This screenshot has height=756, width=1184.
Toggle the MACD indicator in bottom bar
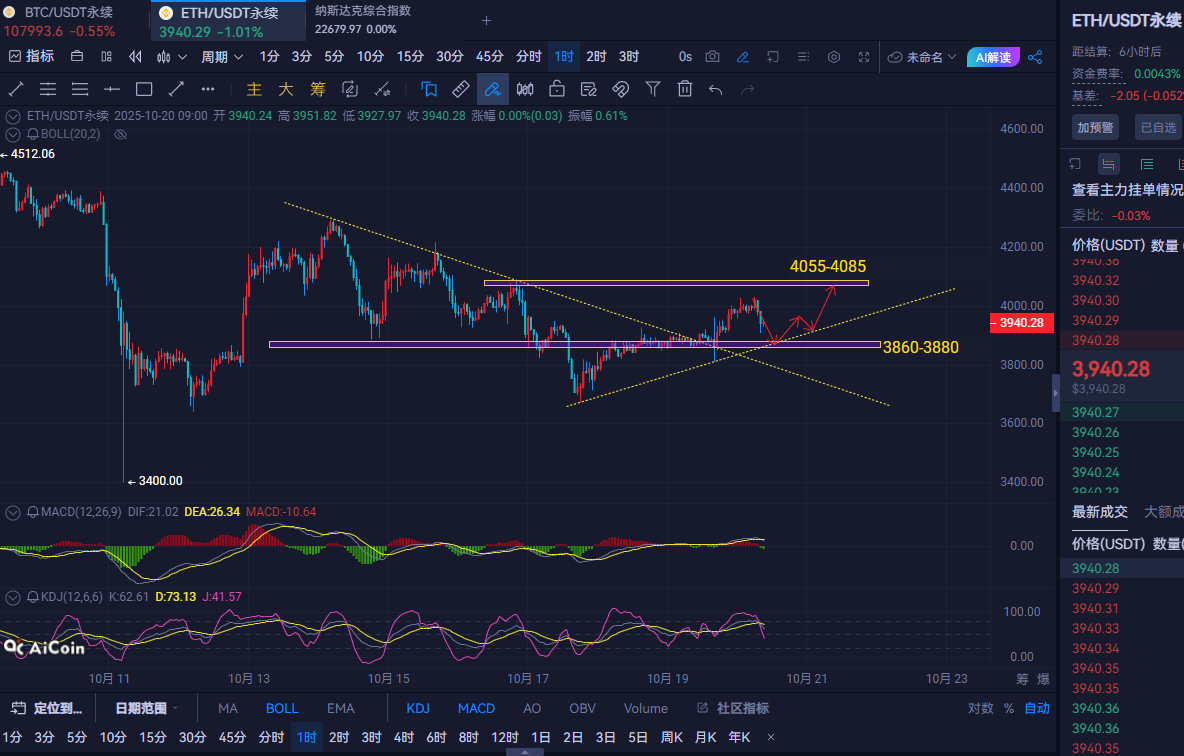coord(476,708)
